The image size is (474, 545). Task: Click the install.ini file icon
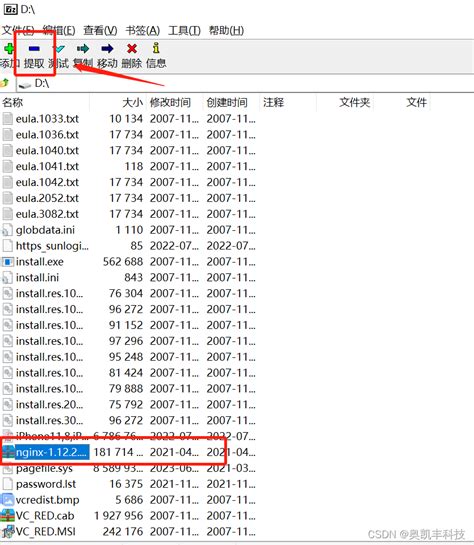7,278
